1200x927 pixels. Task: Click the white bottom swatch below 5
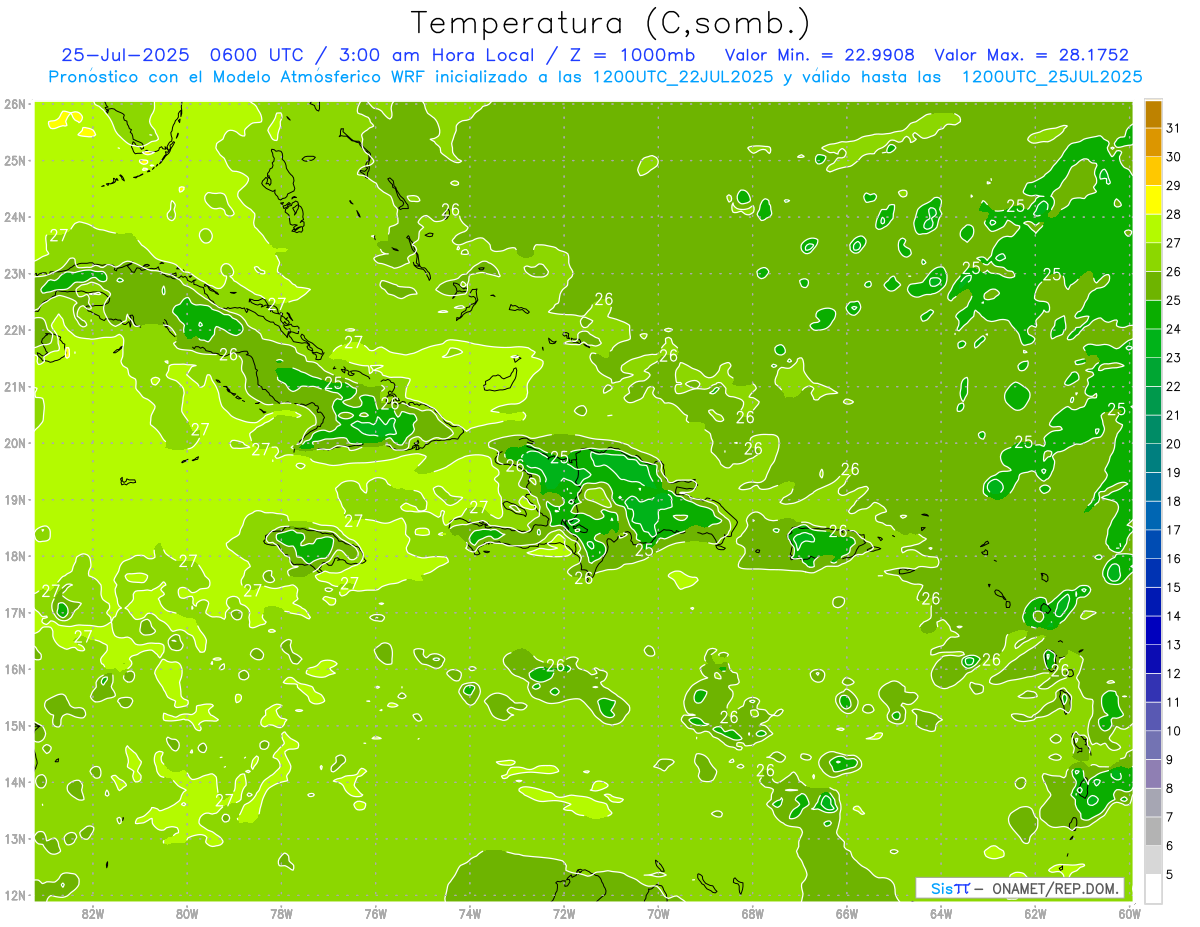click(1153, 888)
